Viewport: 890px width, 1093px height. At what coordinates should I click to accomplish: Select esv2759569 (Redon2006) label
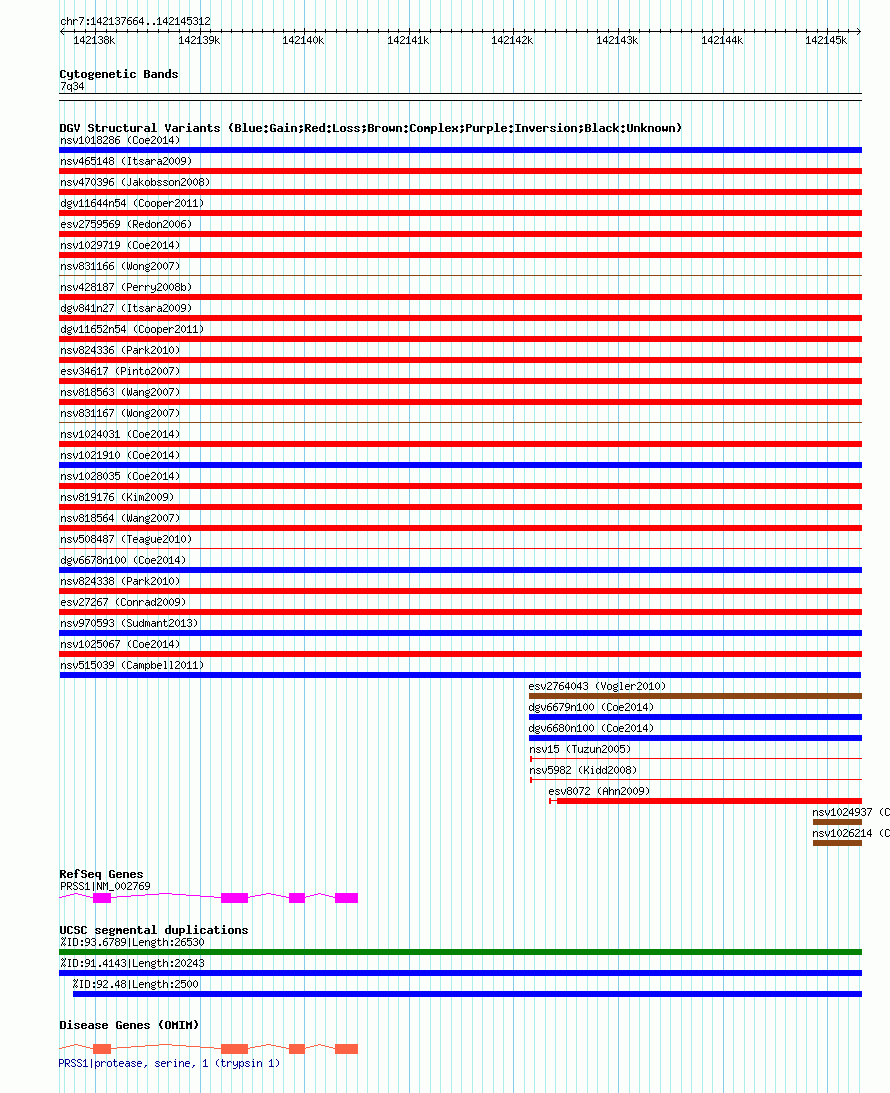click(x=125, y=224)
